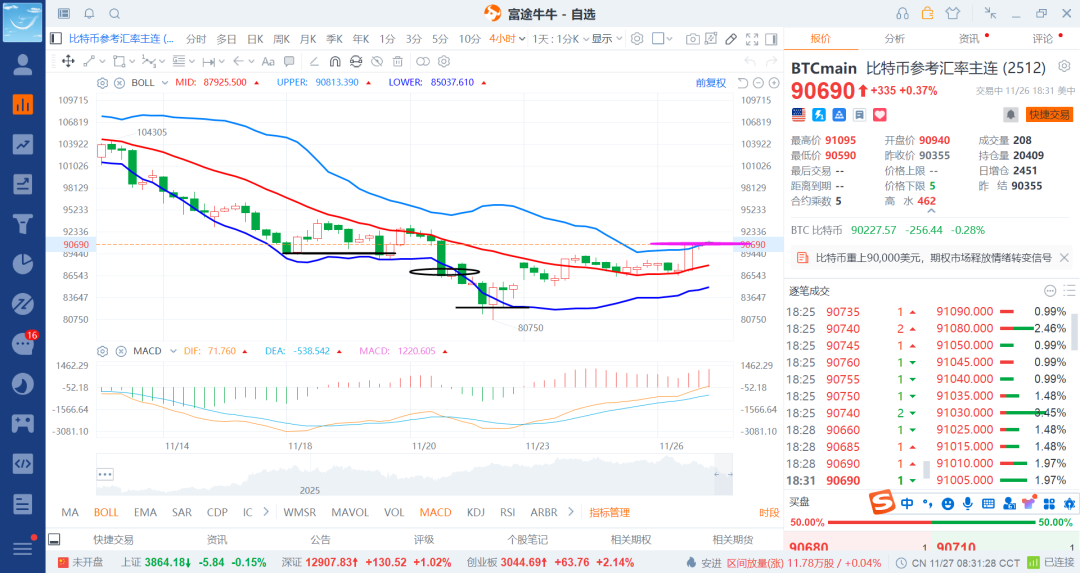Toggle the overlay comparison circles icon
Viewport: 1080px width, 573px height.
(423, 61)
